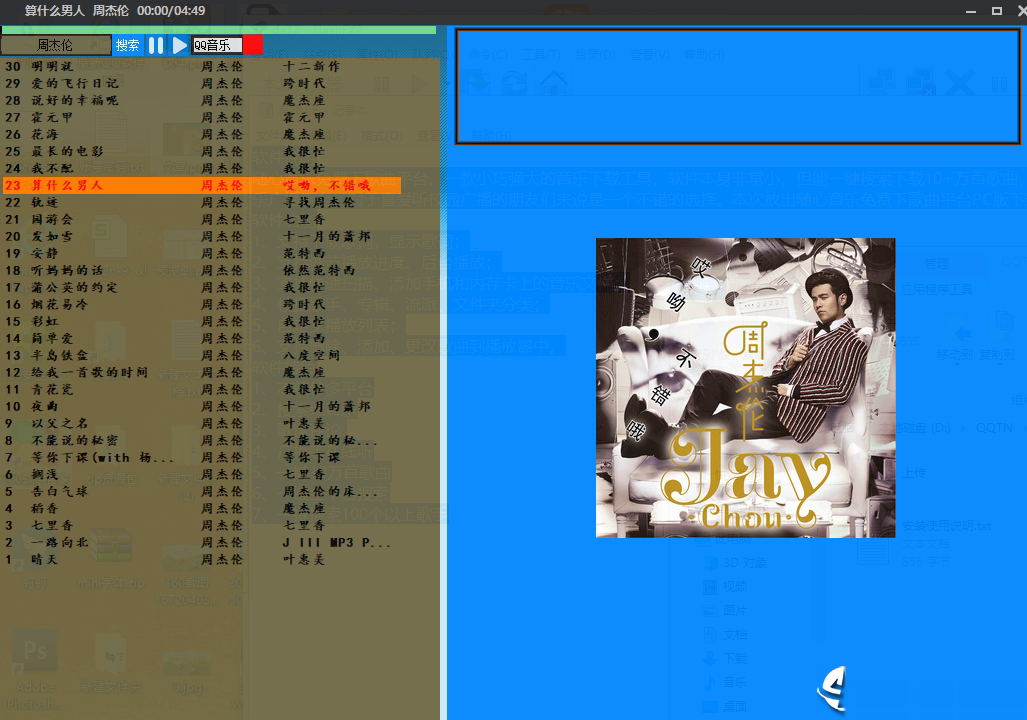1027x720 pixels.
Task: Select song 27 霍元甲
Action: click(x=202, y=117)
